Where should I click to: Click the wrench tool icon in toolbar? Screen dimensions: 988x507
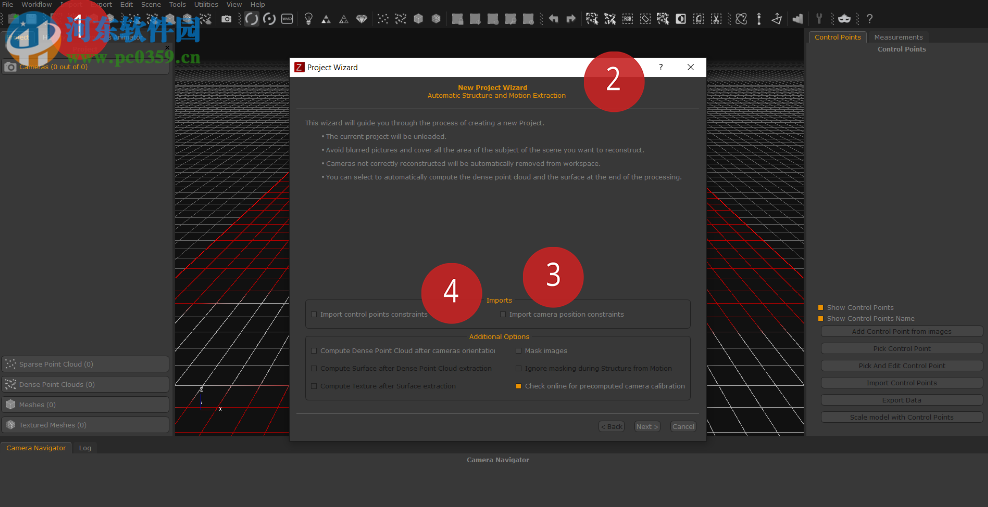pos(819,19)
